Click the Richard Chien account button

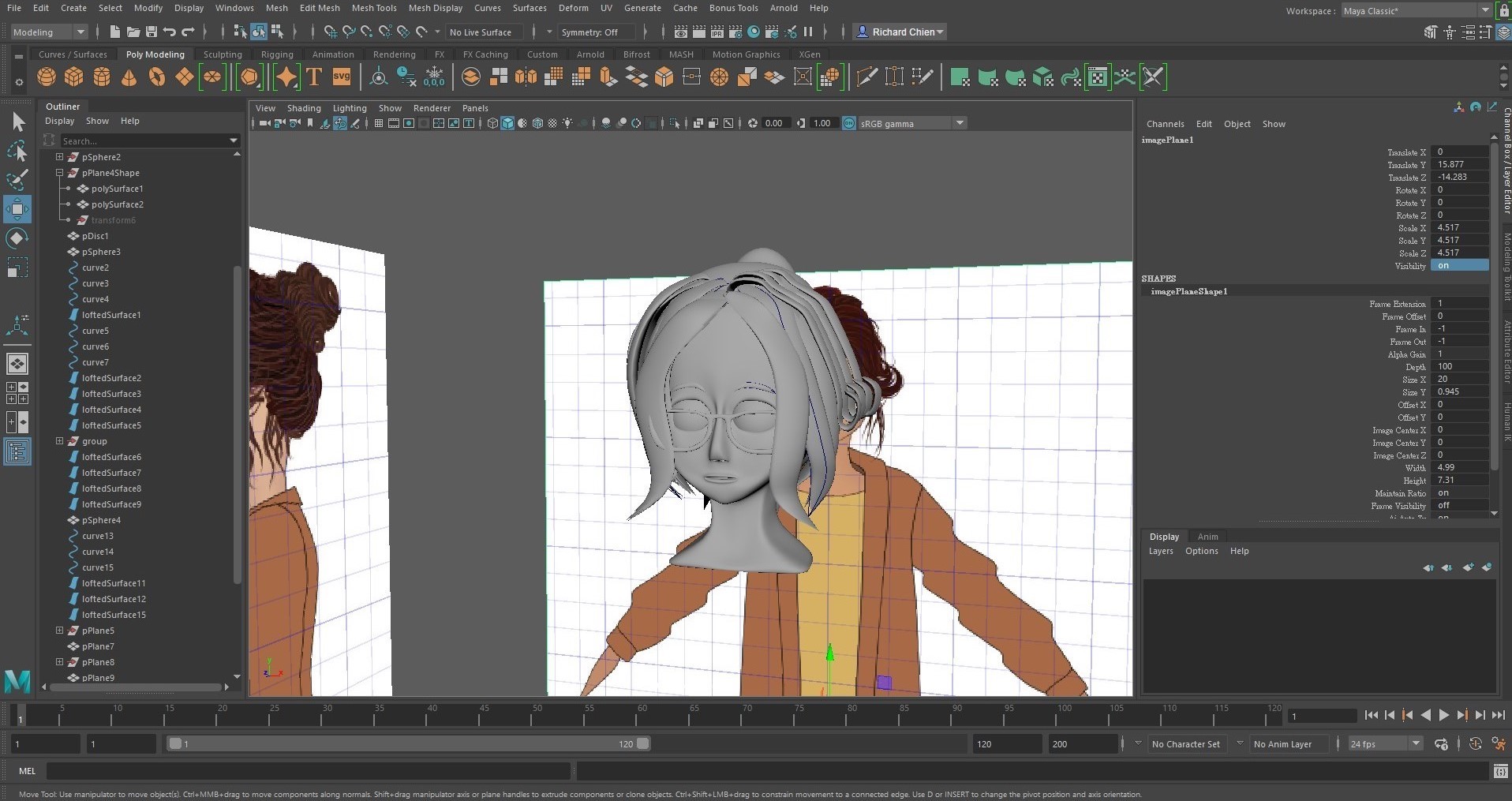coord(900,32)
